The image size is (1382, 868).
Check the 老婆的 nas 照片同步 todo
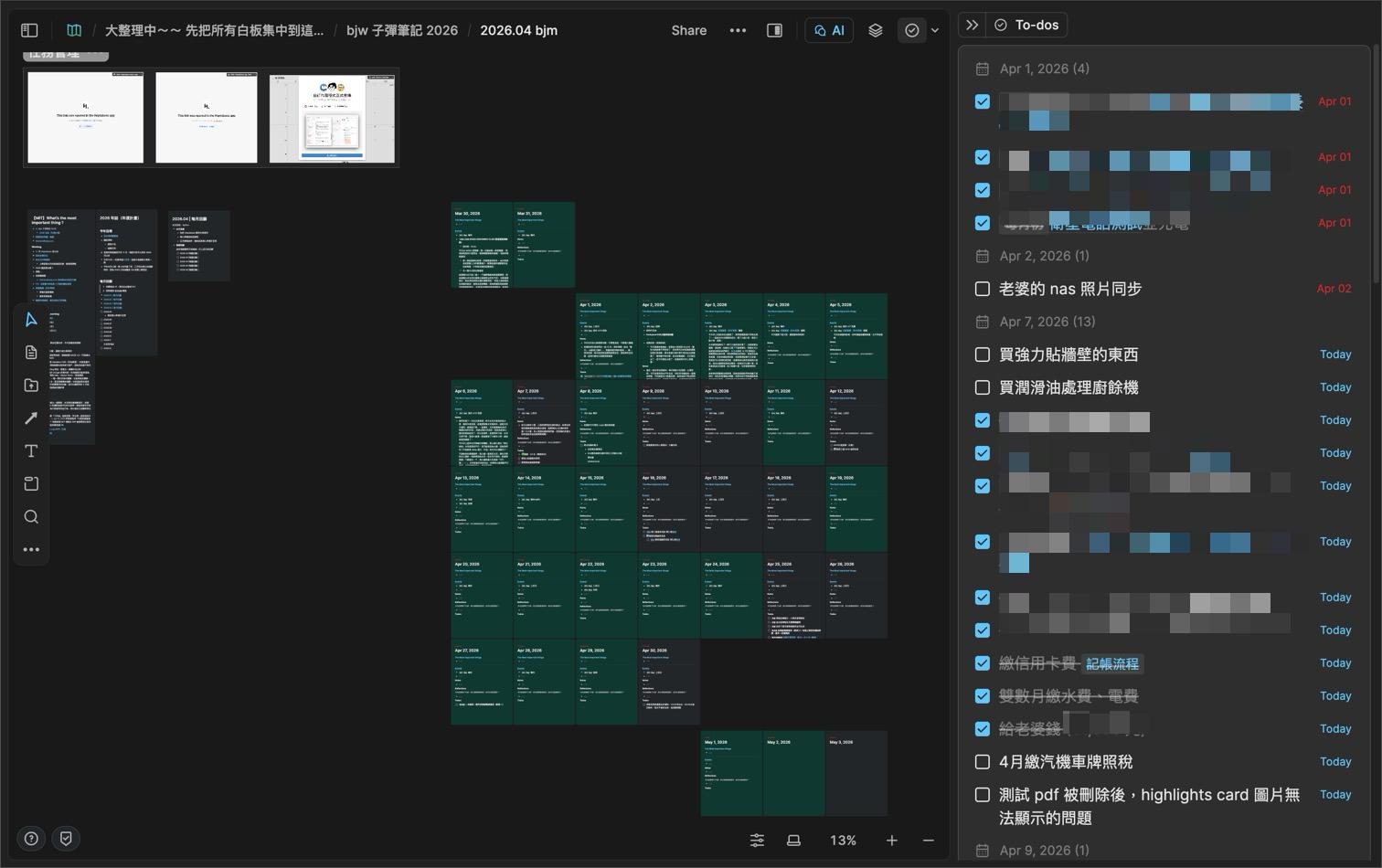coord(983,289)
